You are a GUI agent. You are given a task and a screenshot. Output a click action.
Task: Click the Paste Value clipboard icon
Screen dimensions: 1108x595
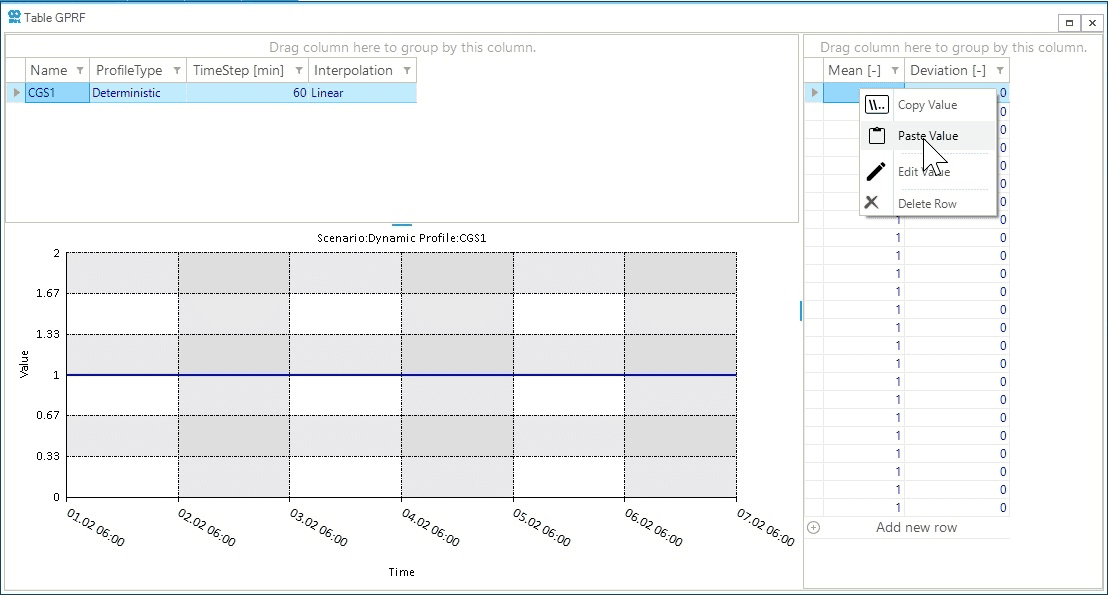[876, 135]
